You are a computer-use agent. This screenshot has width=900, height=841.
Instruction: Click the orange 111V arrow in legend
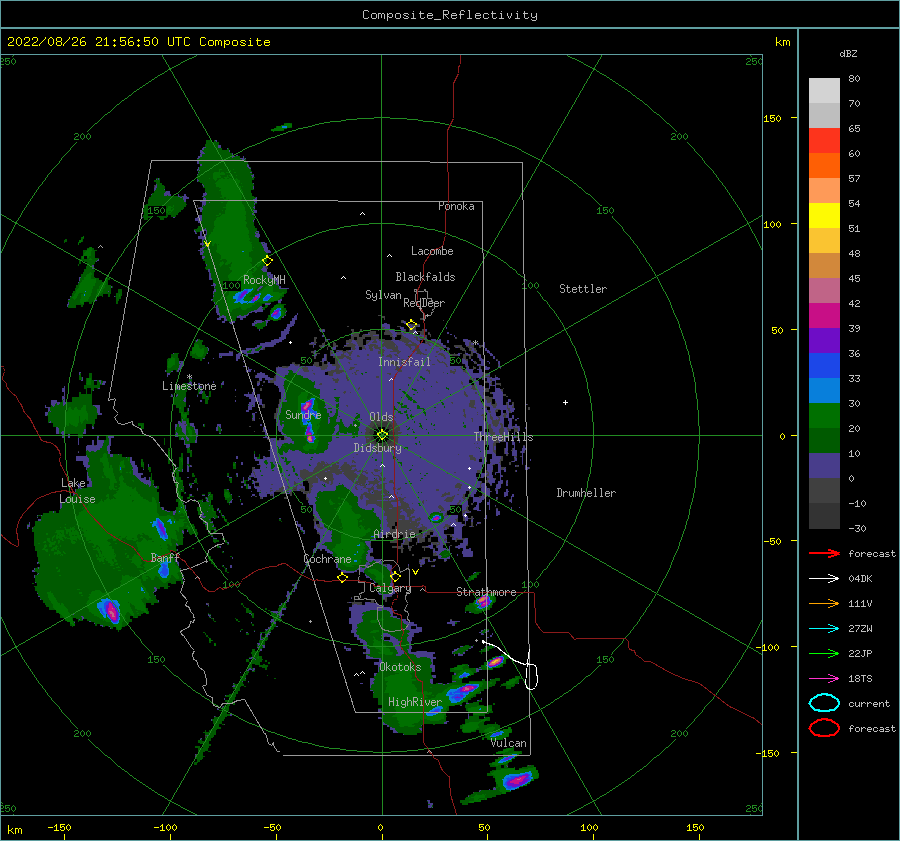pyautogui.click(x=824, y=603)
